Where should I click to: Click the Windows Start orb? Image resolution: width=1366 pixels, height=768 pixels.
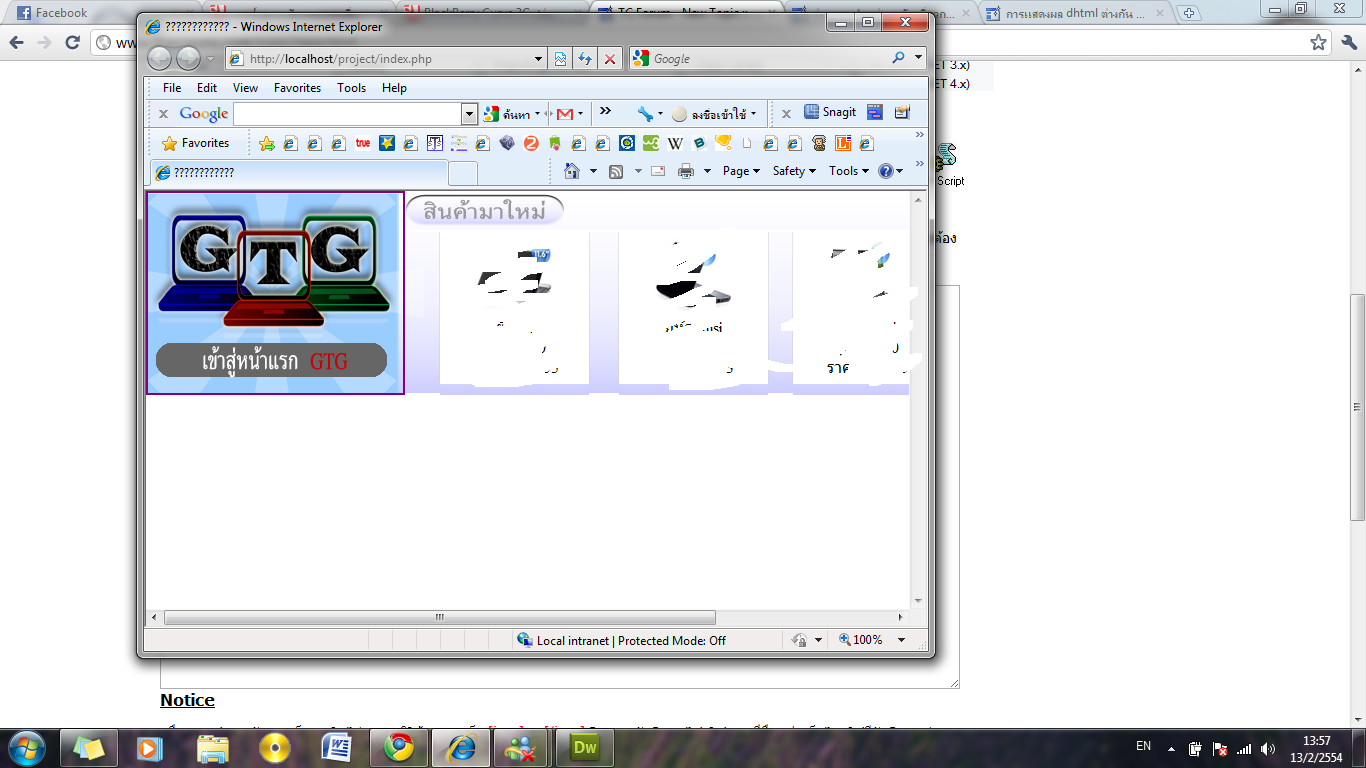coord(26,747)
